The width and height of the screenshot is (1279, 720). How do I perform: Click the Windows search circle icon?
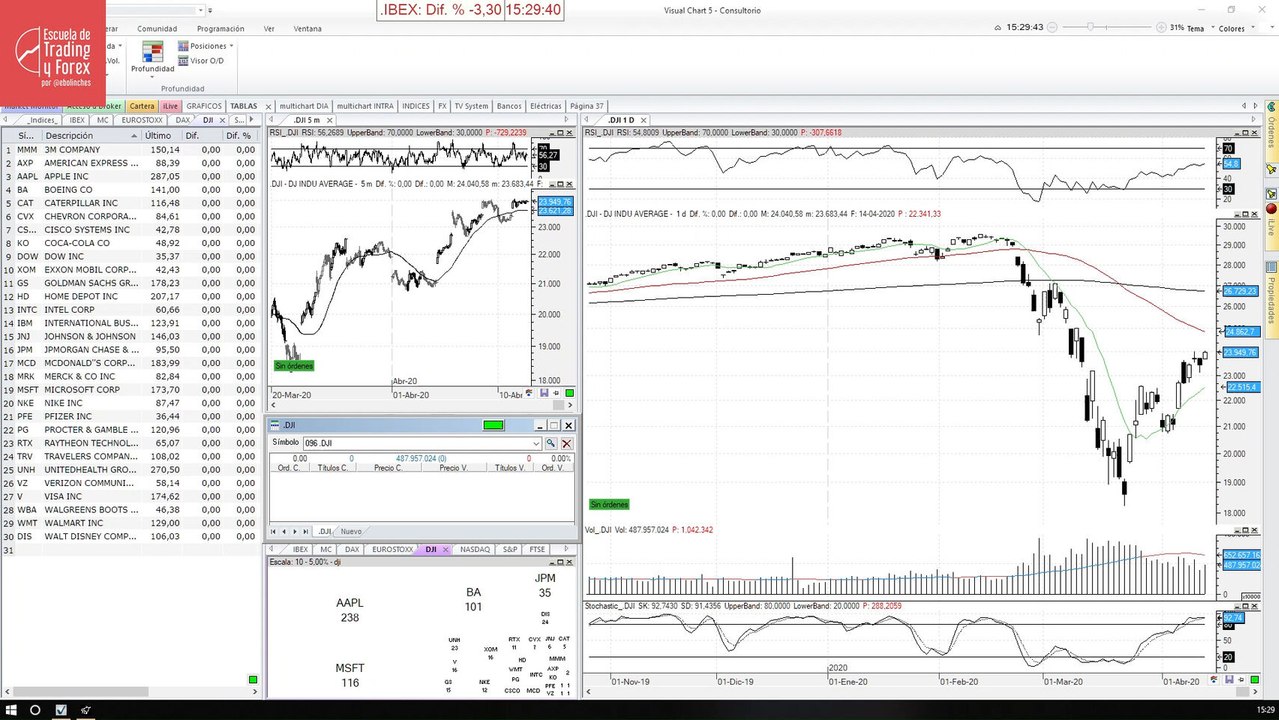[35, 710]
